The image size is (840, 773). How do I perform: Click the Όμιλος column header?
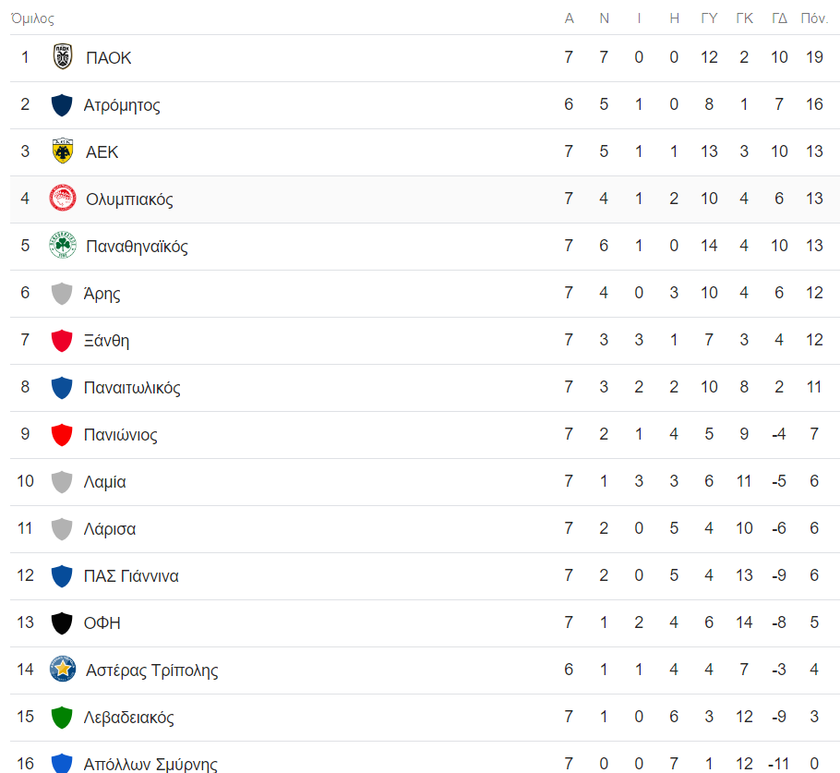(x=33, y=18)
